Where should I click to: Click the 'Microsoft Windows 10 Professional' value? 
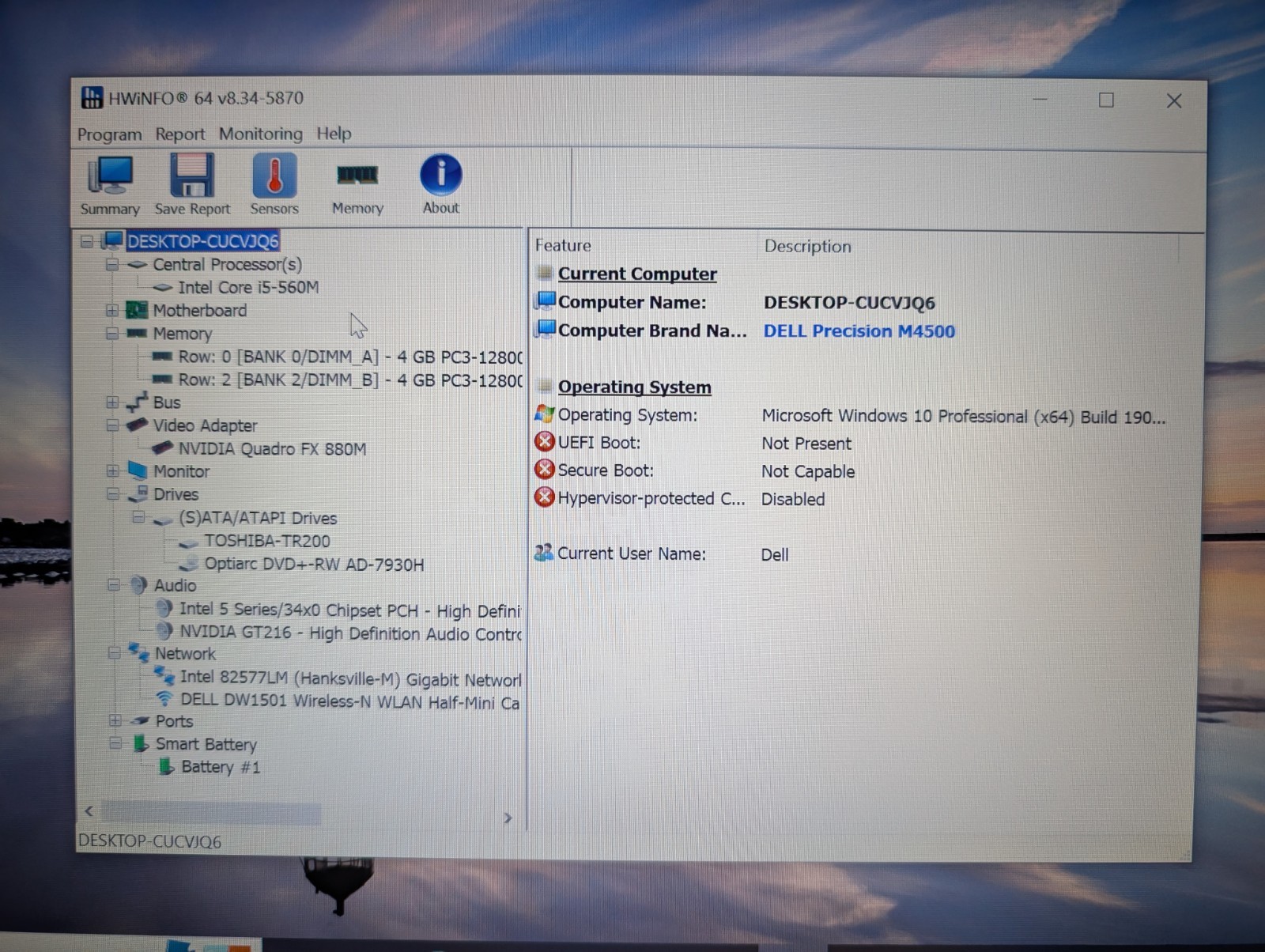[x=964, y=416]
